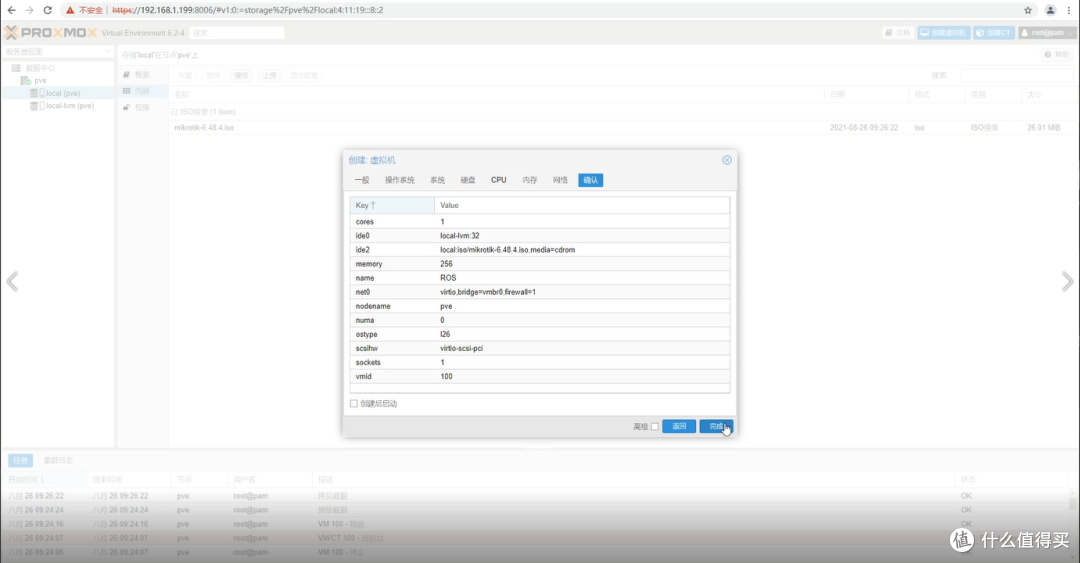The width and height of the screenshot is (1080, 563).
Task: Bookmark this page with star icon
Action: pyautogui.click(x=1028, y=10)
